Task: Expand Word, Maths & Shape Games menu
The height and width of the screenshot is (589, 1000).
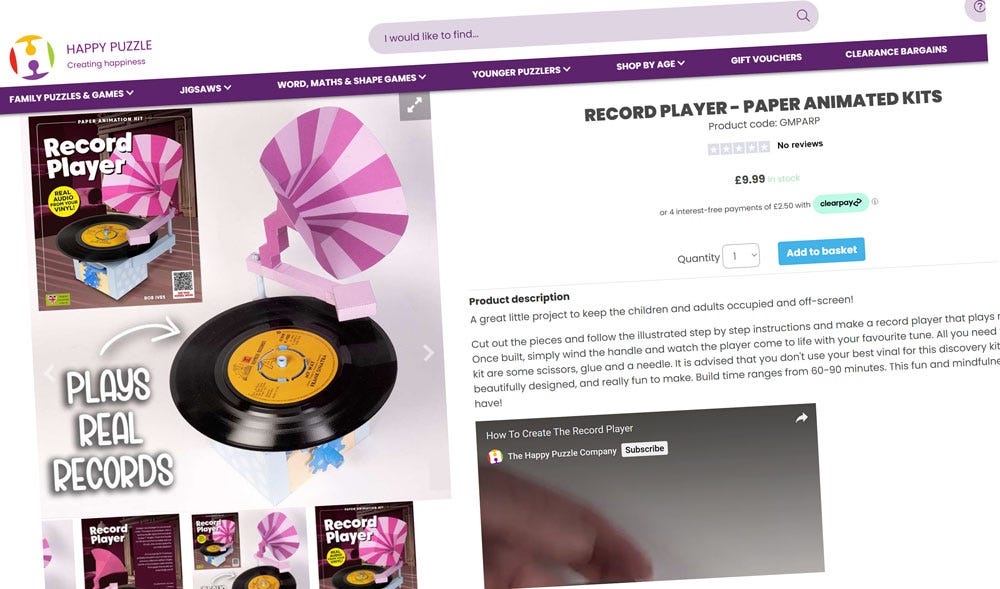Action: tap(351, 80)
